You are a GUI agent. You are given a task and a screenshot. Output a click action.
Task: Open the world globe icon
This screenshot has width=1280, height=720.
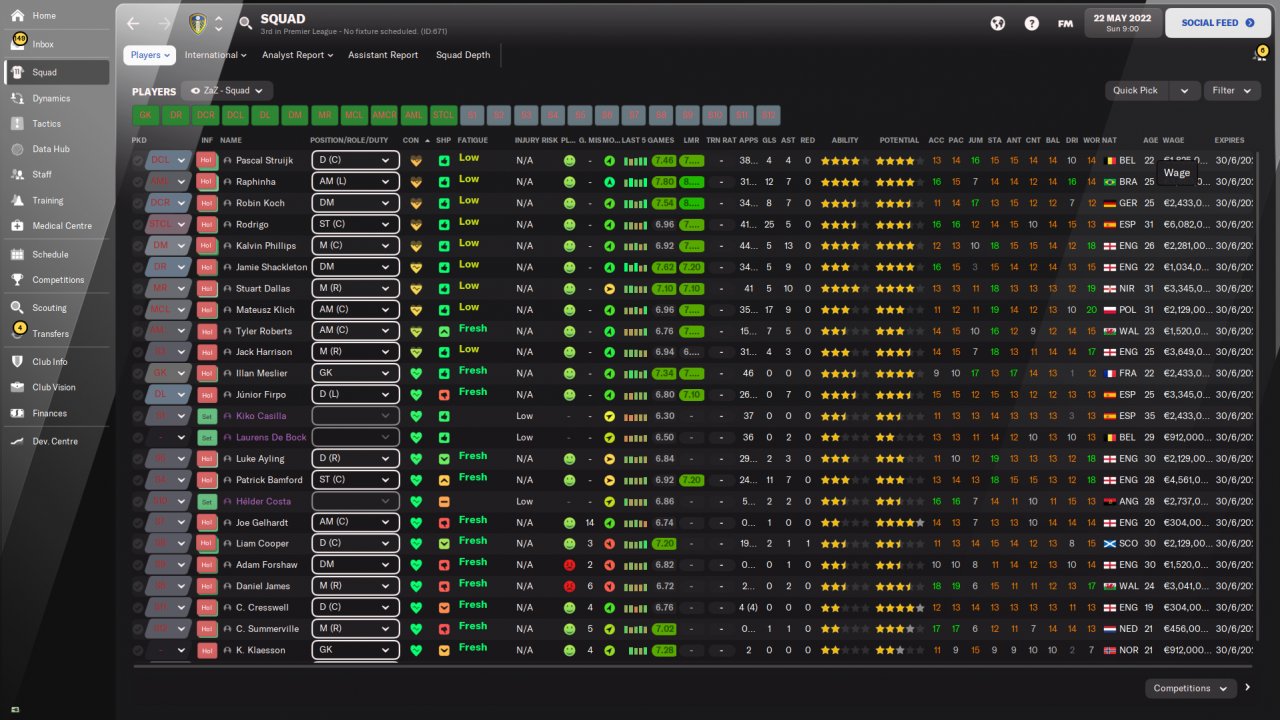[997, 23]
